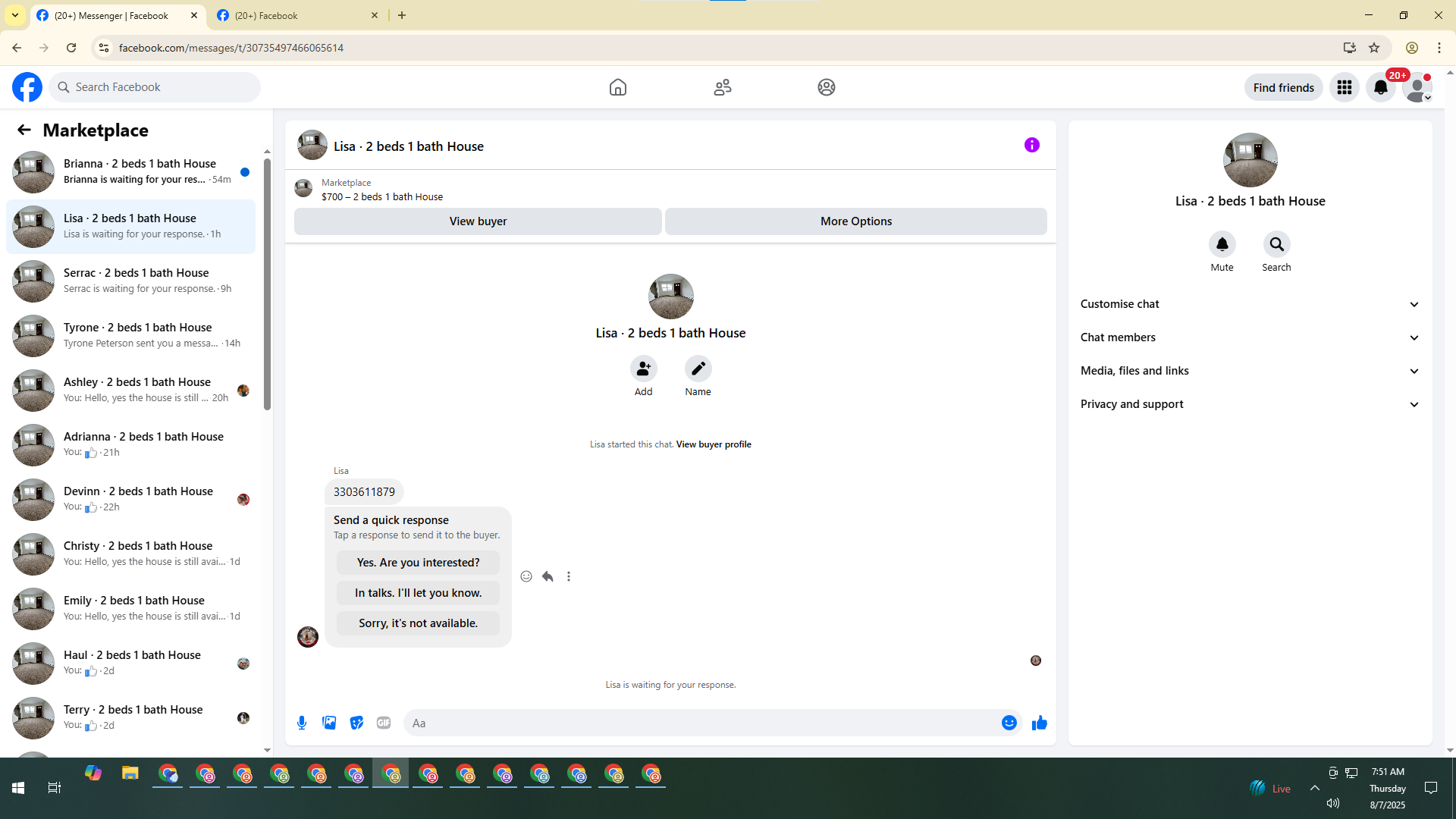1456x819 pixels.
Task: Open the Menu grid icon
Action: (x=1345, y=87)
